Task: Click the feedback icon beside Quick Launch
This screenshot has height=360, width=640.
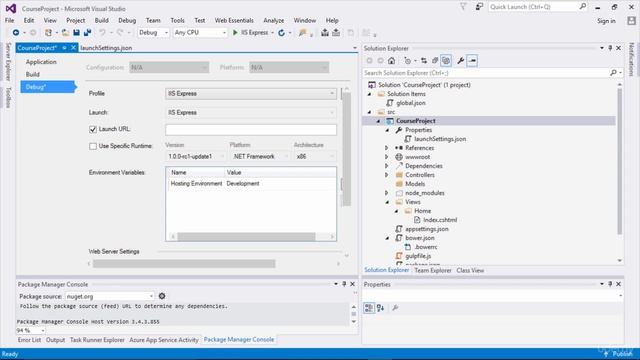Action: [479, 7]
